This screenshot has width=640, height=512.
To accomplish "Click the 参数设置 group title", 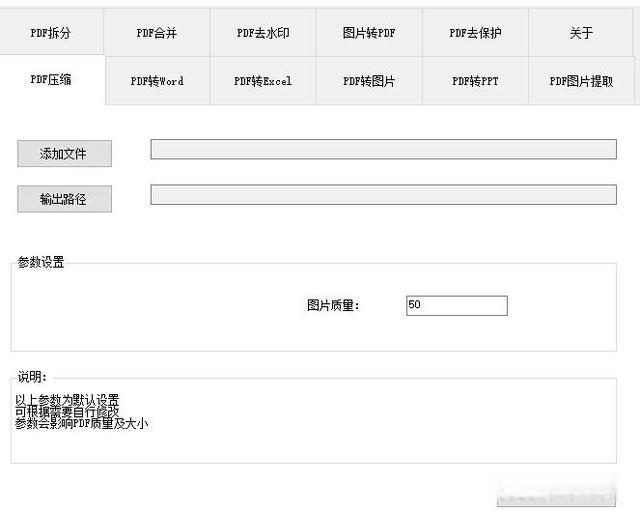I will 41,263.
